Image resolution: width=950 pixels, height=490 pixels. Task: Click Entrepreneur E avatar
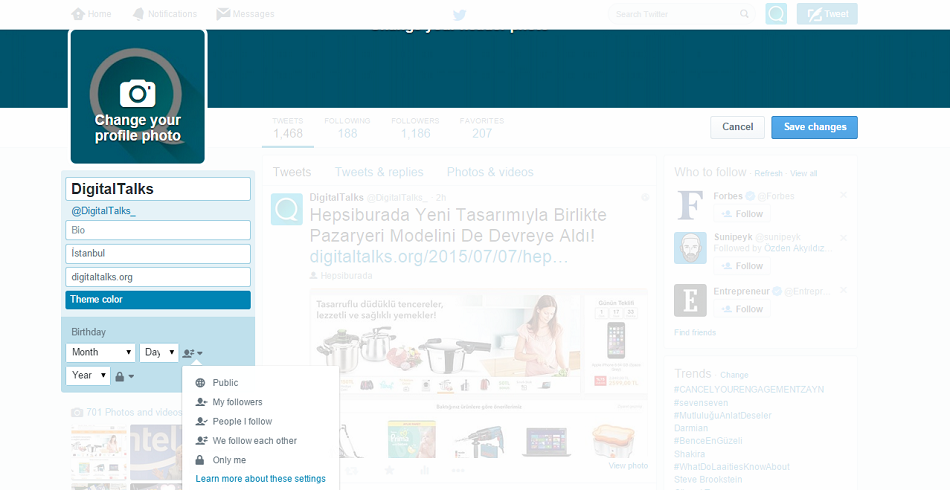pyautogui.click(x=690, y=300)
